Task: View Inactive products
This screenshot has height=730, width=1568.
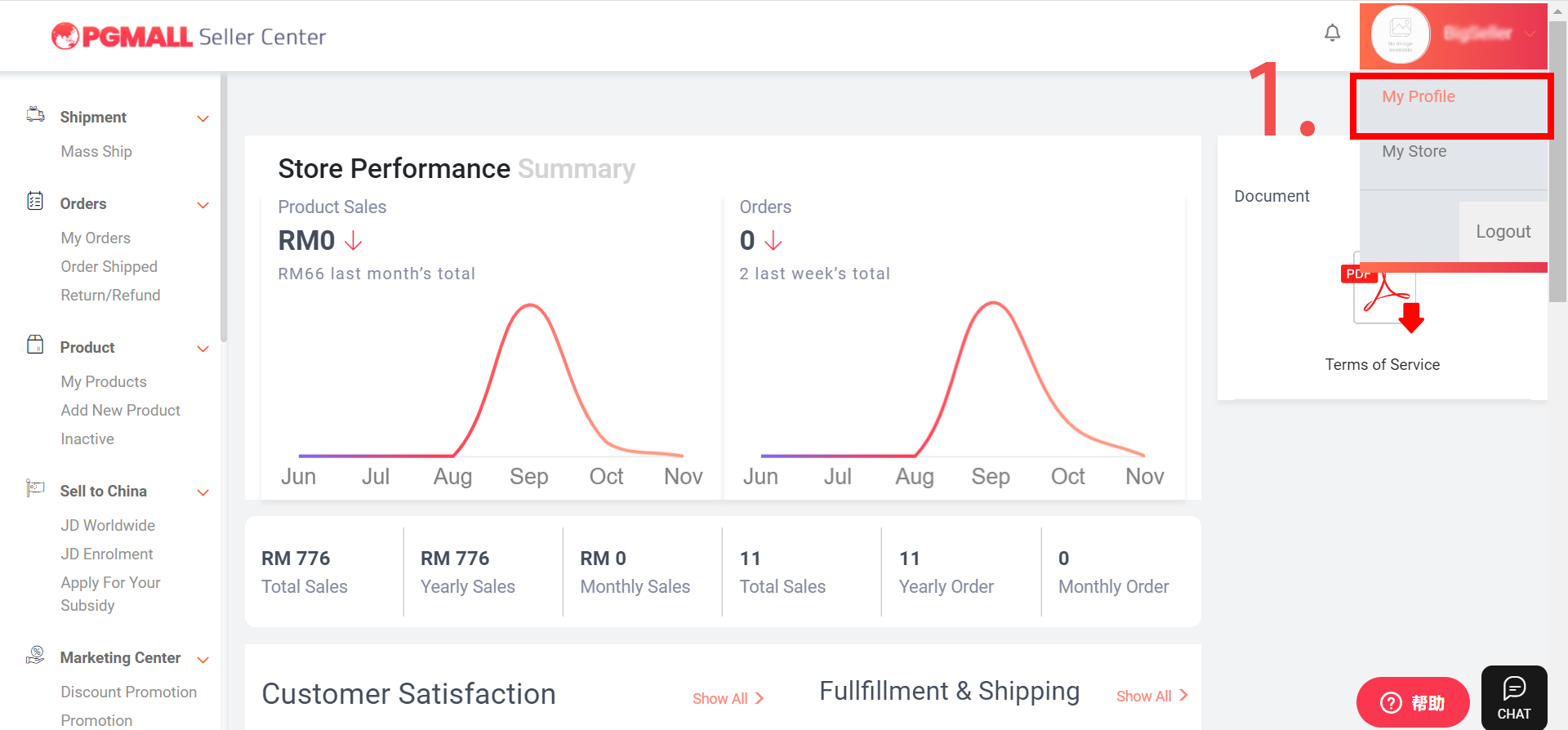Action: pos(87,438)
